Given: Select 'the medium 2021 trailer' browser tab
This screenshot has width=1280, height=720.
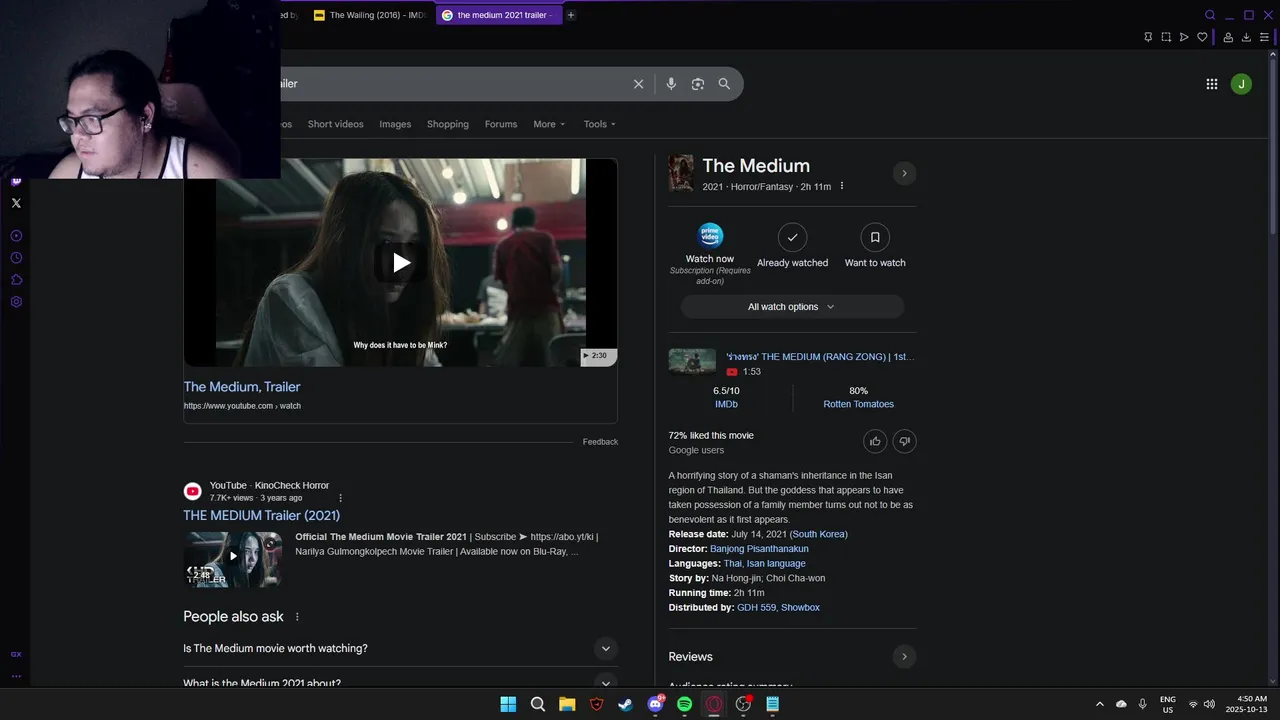Looking at the screenshot, I should pos(498,15).
